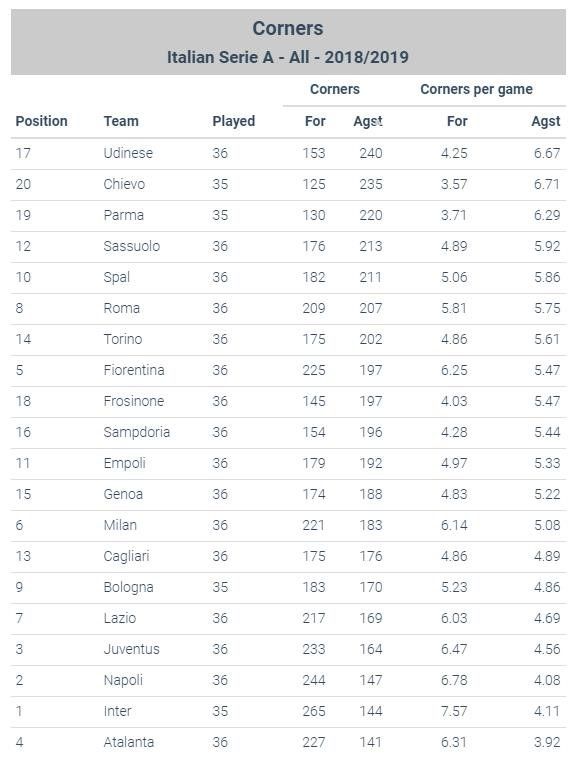Sort by Corners Agst column header

click(368, 121)
